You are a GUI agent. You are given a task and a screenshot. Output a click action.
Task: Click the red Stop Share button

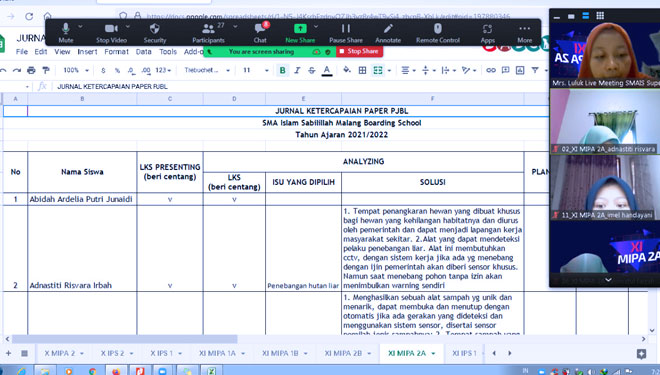[x=359, y=51]
